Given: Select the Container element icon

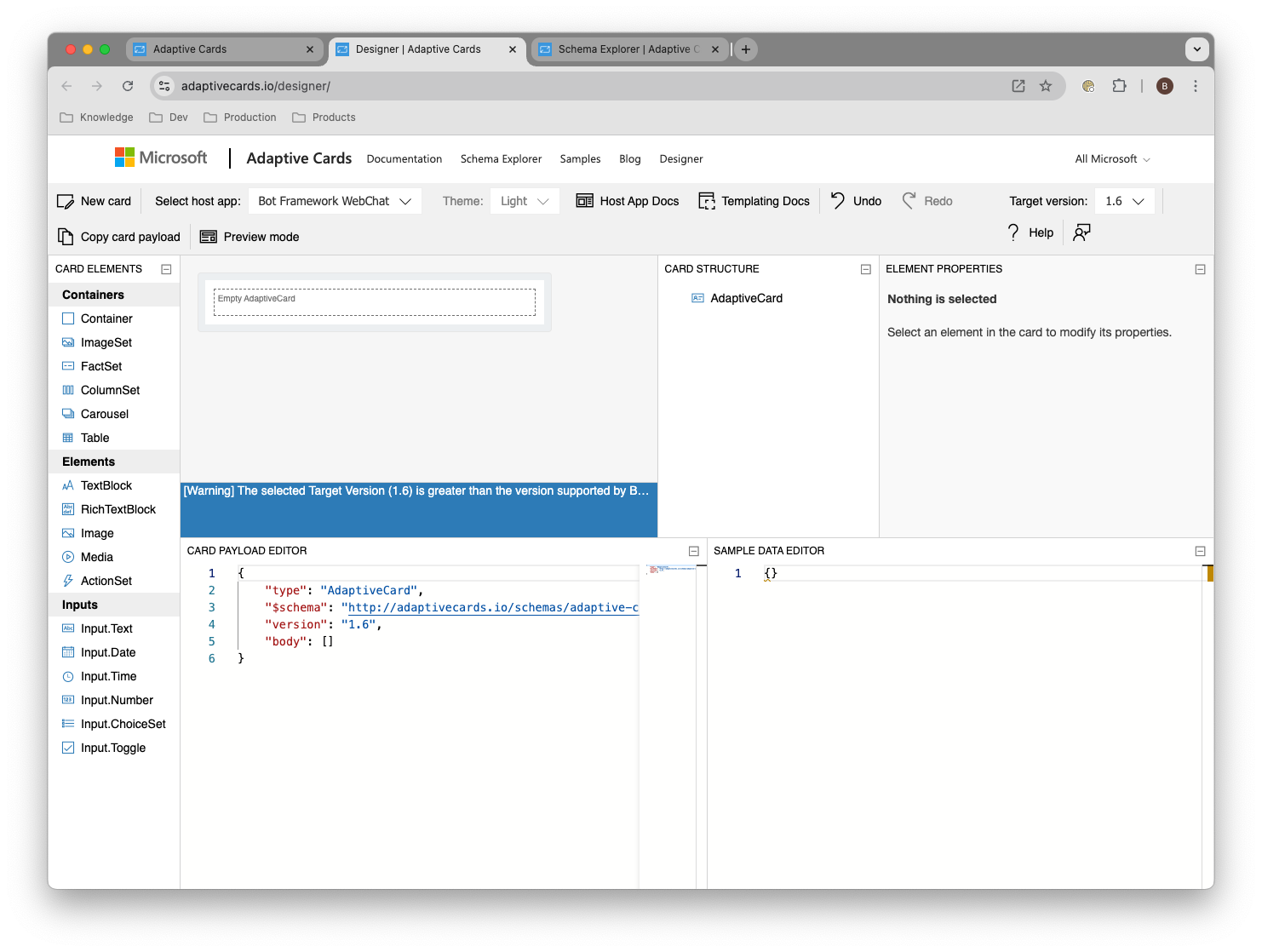Looking at the screenshot, I should point(68,318).
